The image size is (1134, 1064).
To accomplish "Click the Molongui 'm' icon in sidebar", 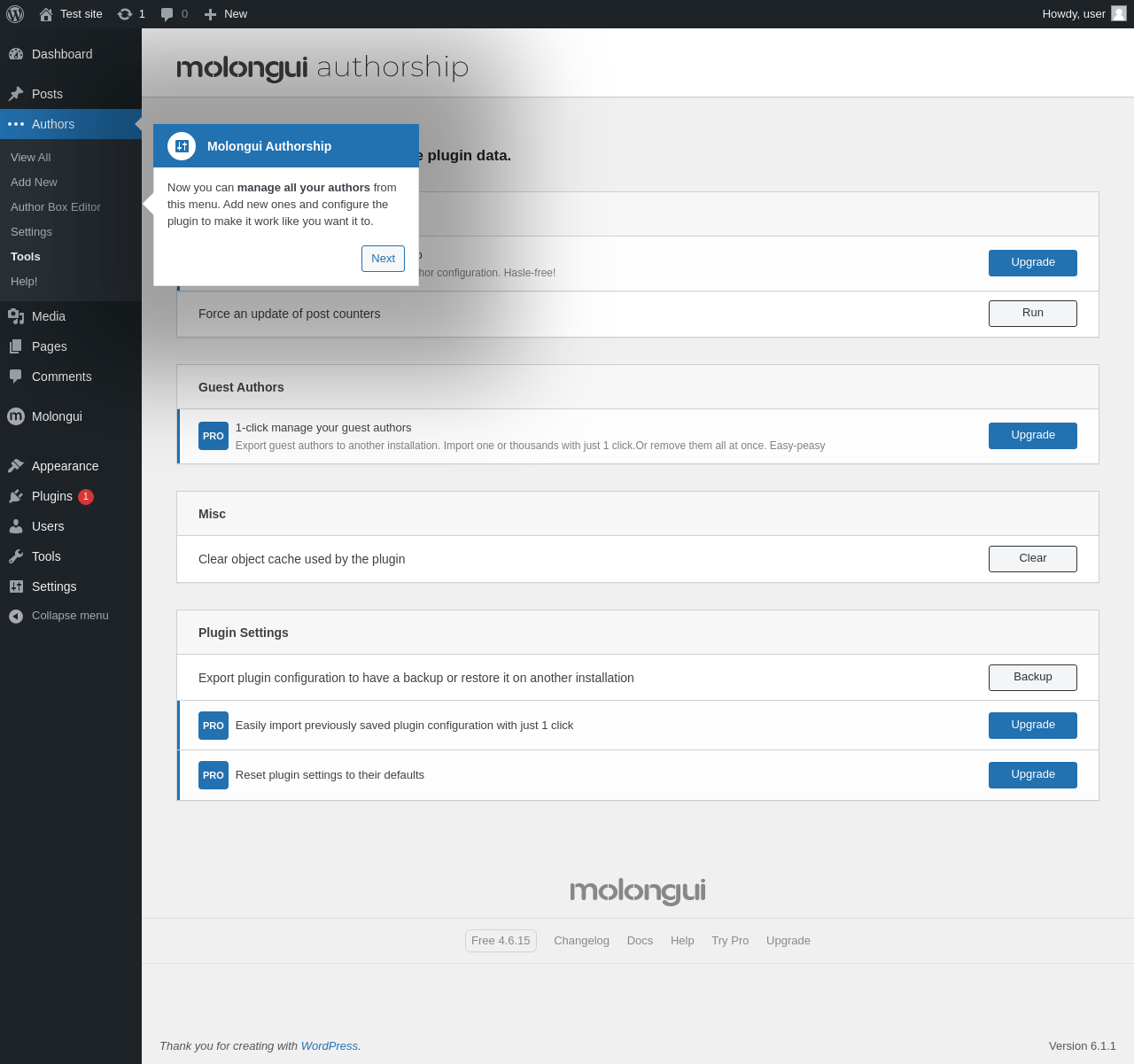I will coord(16,416).
